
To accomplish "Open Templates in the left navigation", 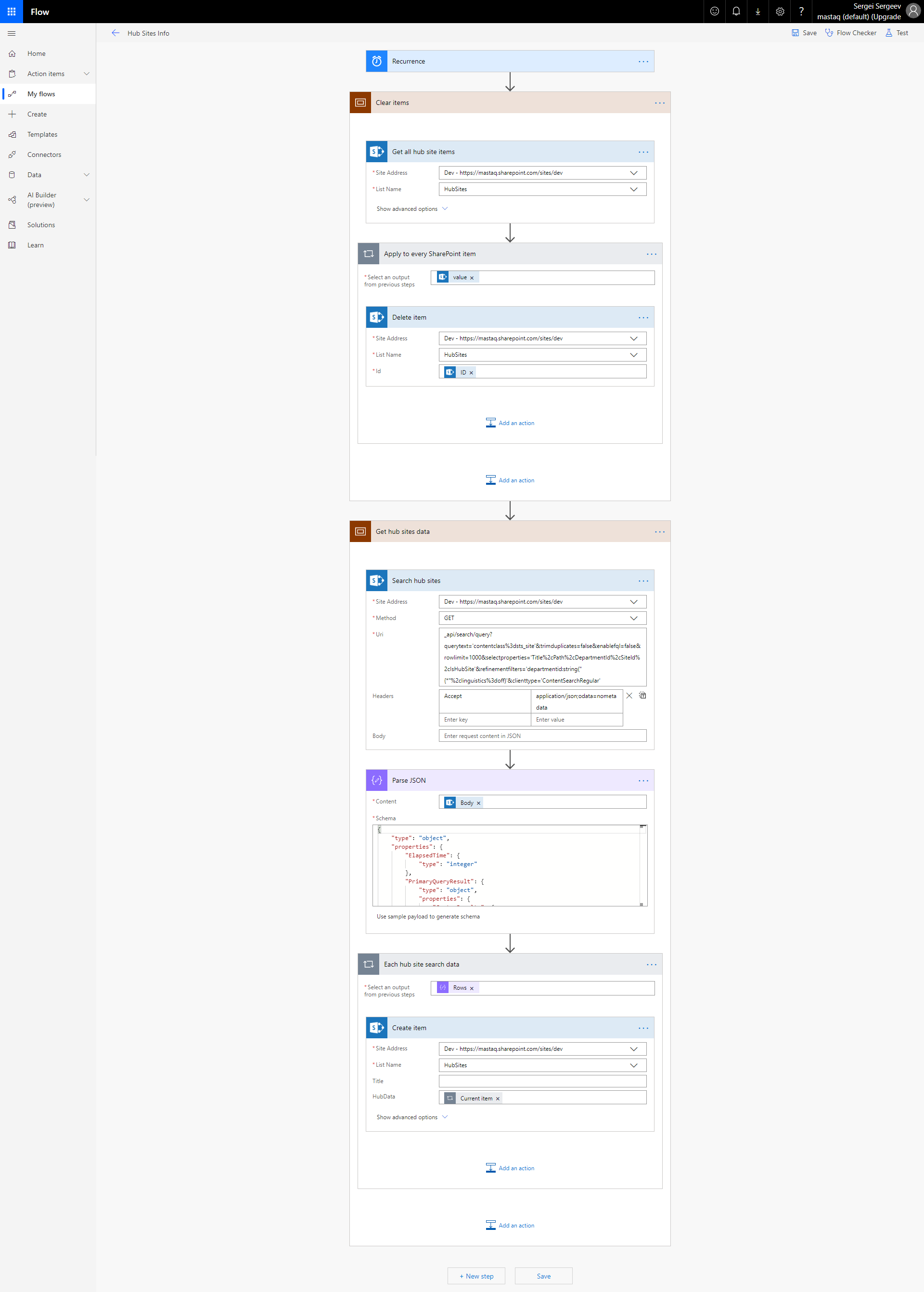I will tap(42, 134).
